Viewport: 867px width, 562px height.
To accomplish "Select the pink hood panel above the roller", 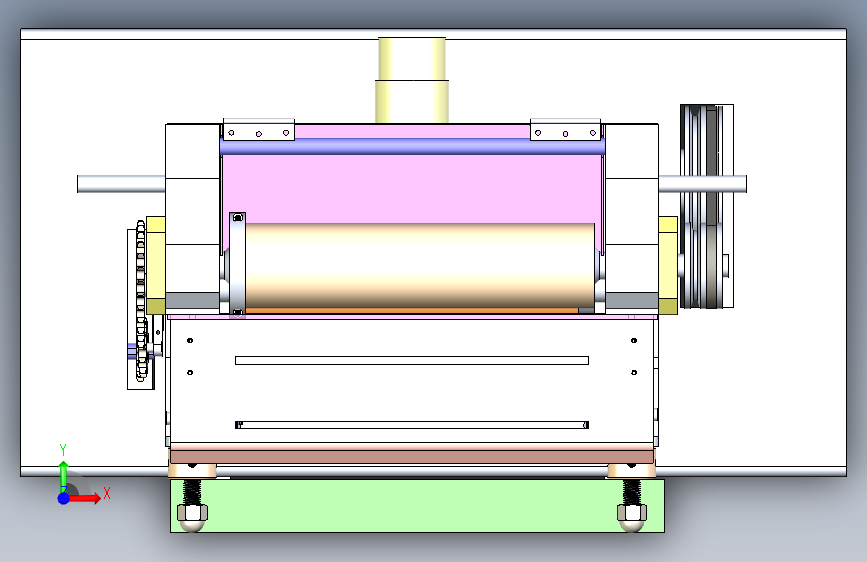I will [412, 188].
